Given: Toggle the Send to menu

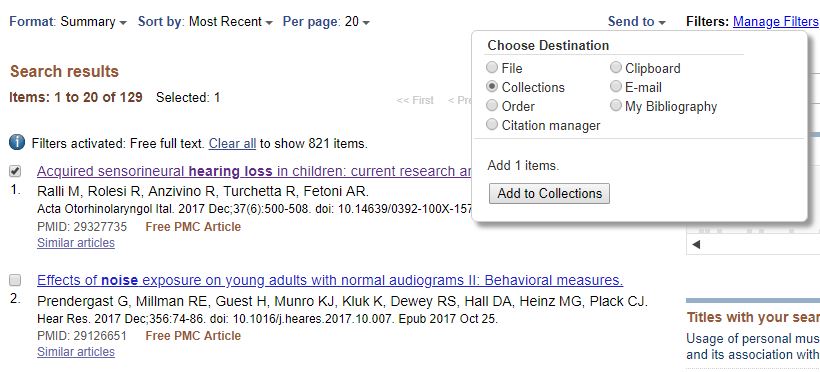Looking at the screenshot, I should pyautogui.click(x=636, y=21).
